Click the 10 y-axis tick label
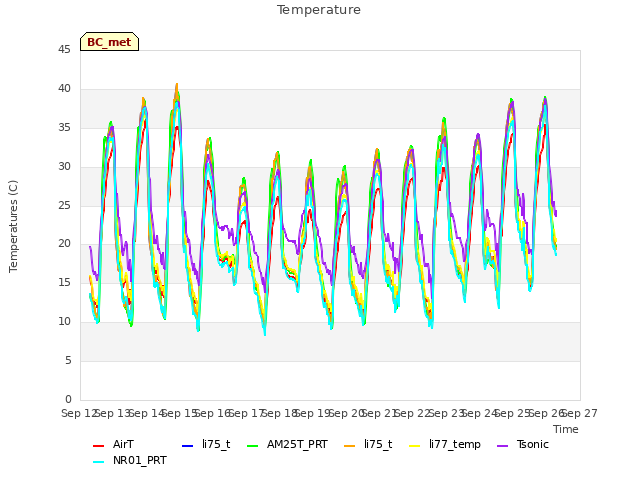640x480 pixels. [x=64, y=322]
